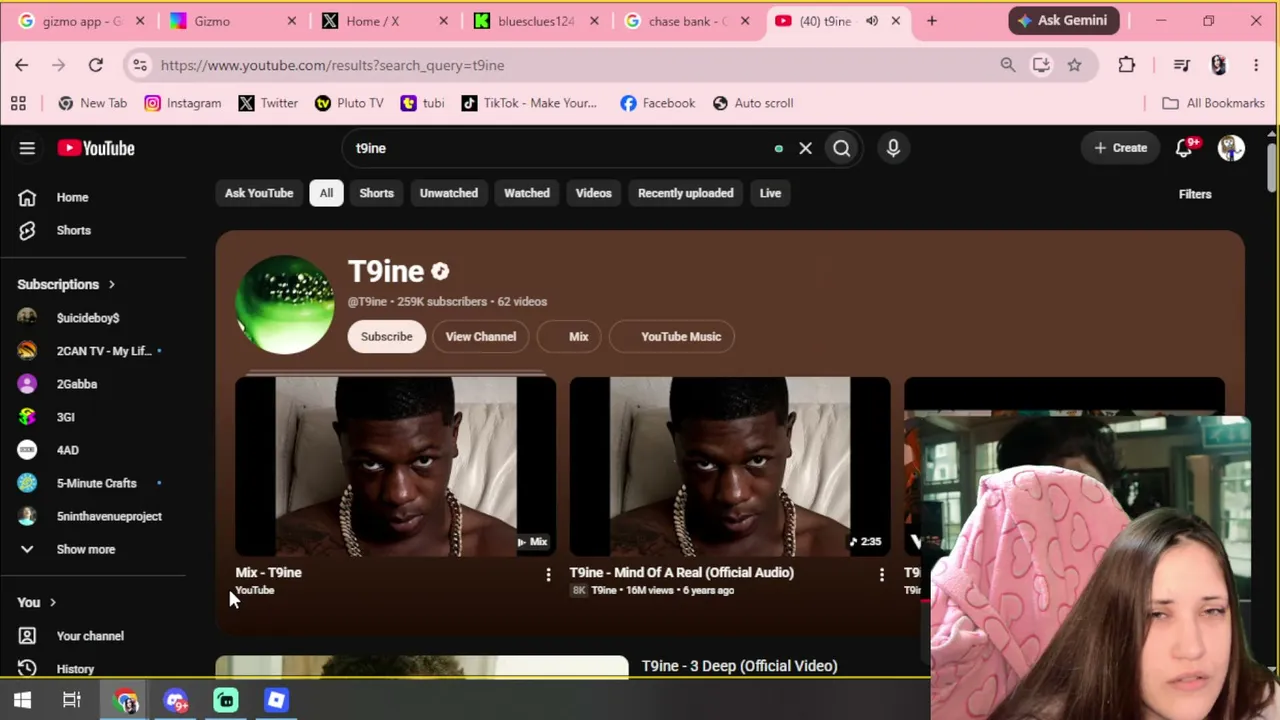Screen dimensions: 1280x720
Task: Go back with the browser back arrow
Action: tap(22, 65)
